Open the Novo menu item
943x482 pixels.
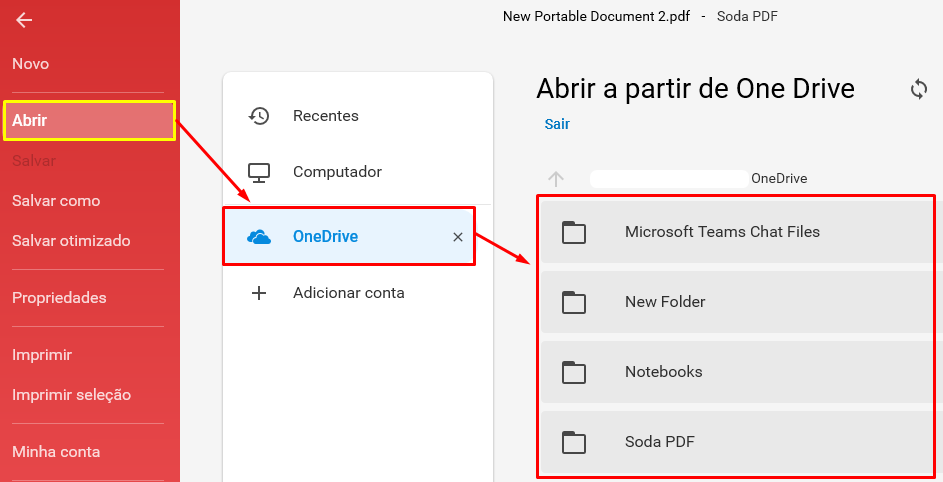pos(31,64)
